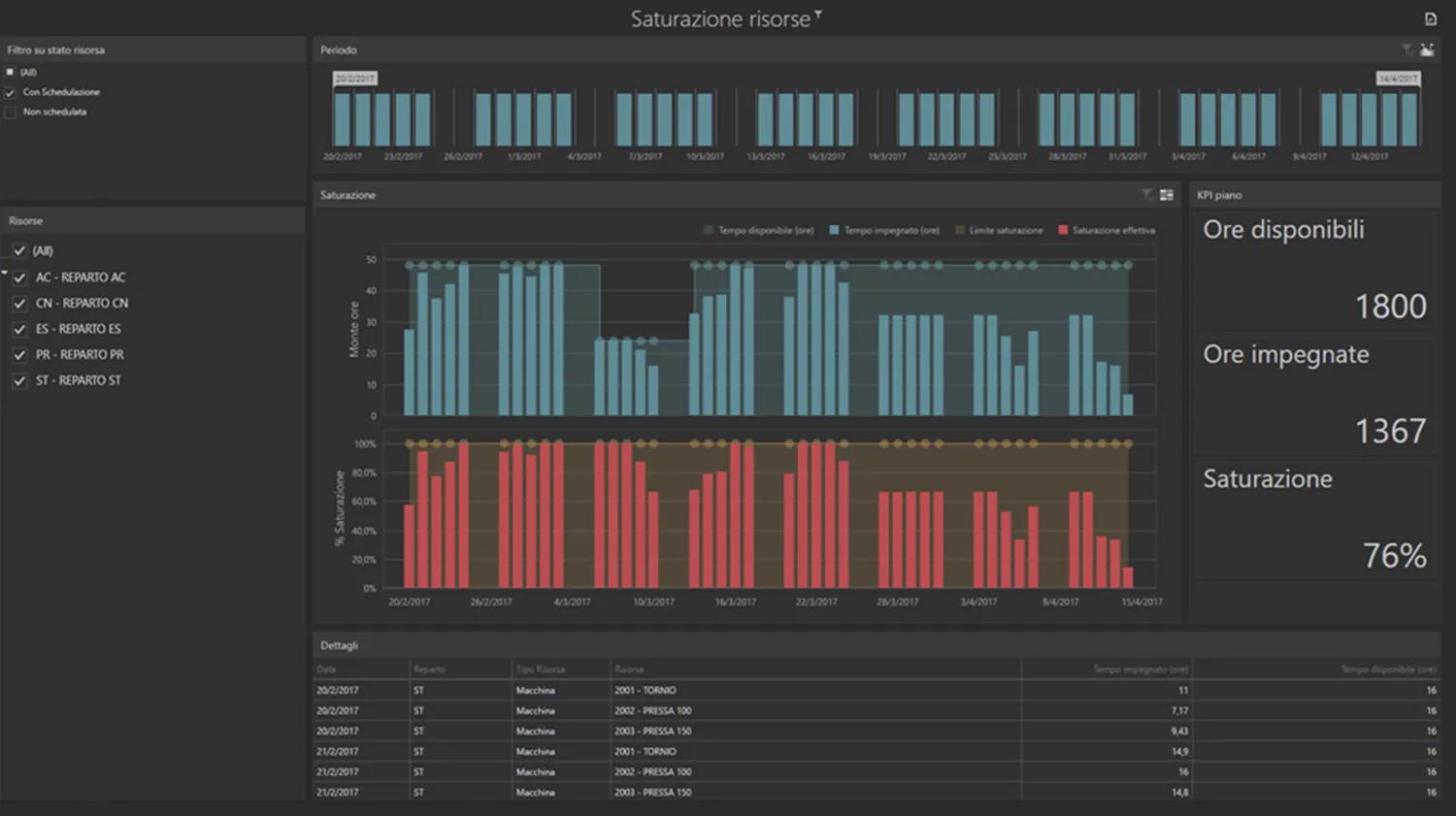Select the 14/4/2017 end marker on period range
The image size is (1456, 816).
(x=1399, y=79)
